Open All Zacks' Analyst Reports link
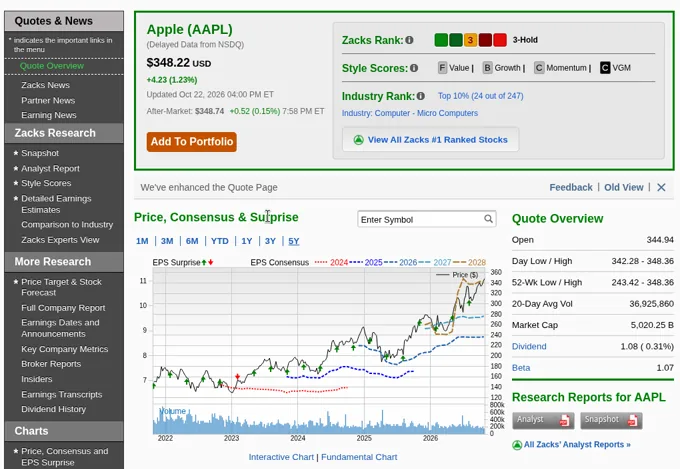 [x=577, y=445]
